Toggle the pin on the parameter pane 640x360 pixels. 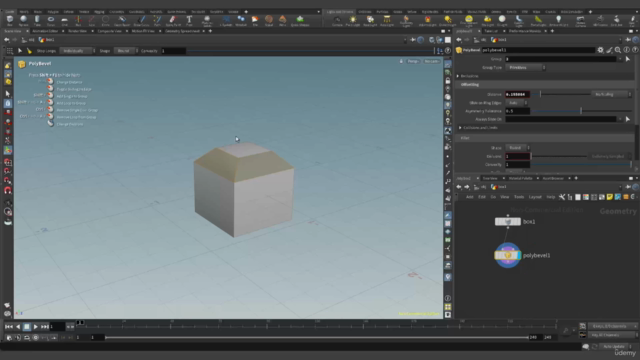point(629,40)
